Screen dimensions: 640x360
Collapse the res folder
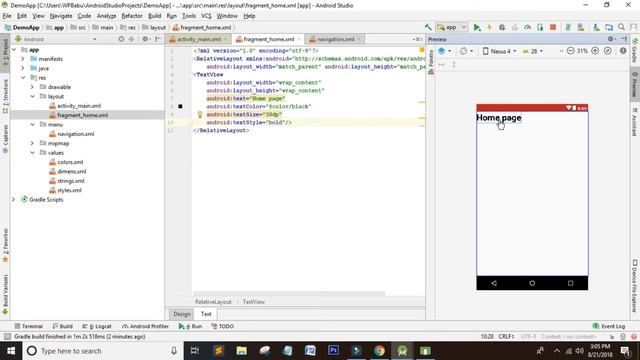[x=23, y=78]
